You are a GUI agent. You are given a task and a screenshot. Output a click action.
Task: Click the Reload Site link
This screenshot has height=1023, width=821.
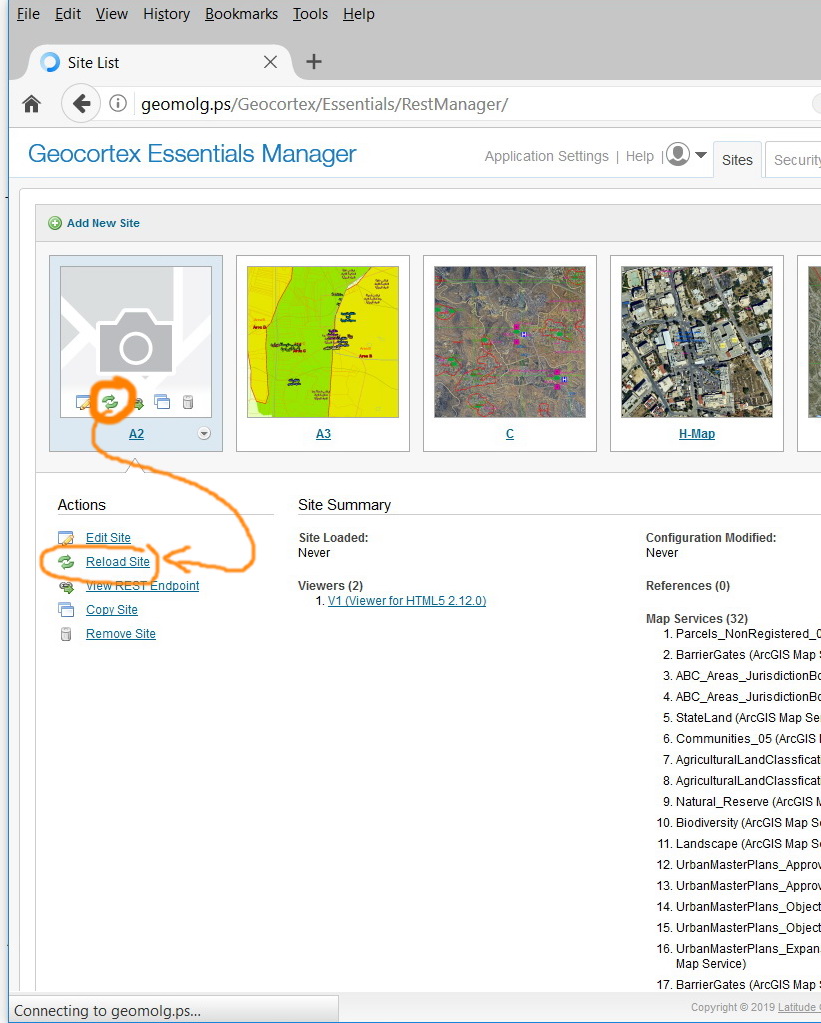(117, 562)
